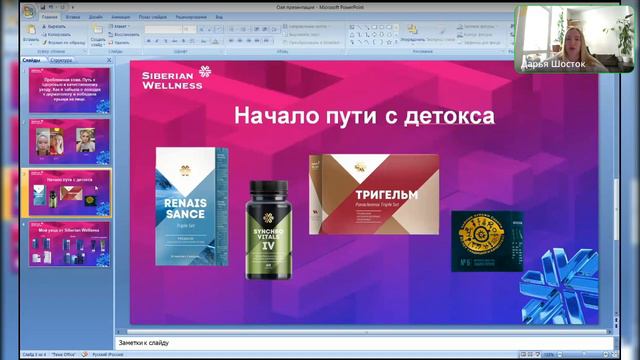Clear all text formatting
The image size is (640, 360).
click(x=219, y=29)
